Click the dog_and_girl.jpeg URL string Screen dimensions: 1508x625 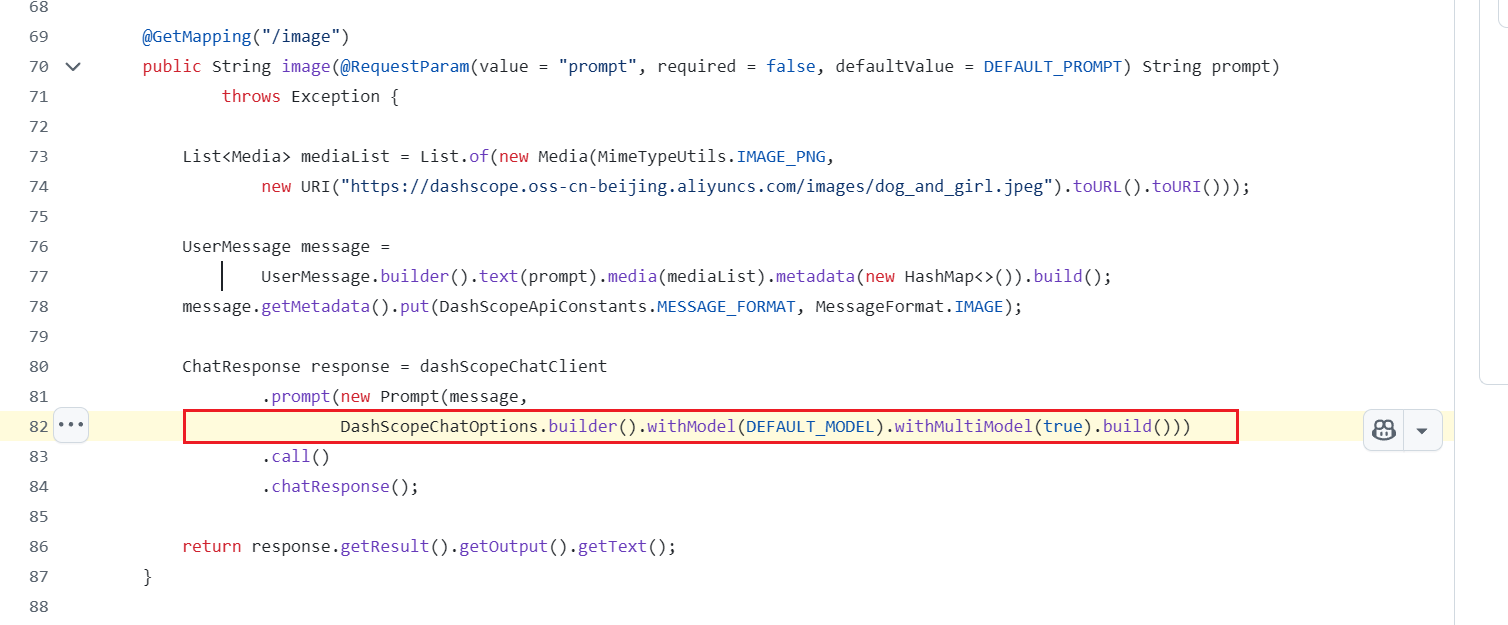(699, 187)
